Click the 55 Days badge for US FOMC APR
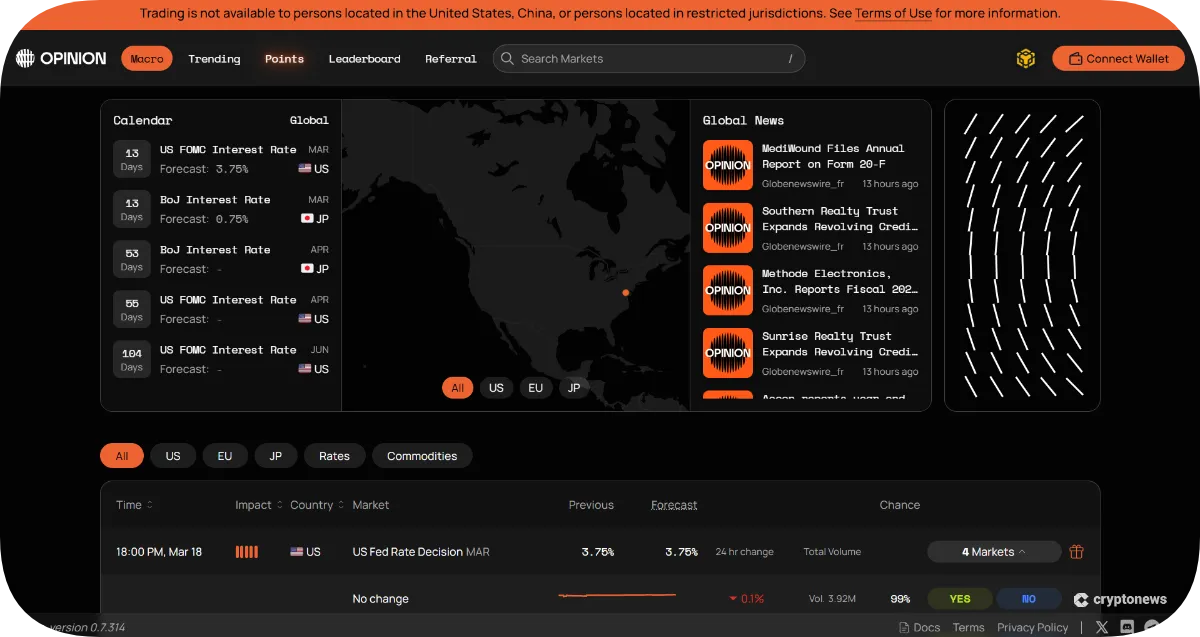This screenshot has height=637, width=1200. pyautogui.click(x=132, y=309)
